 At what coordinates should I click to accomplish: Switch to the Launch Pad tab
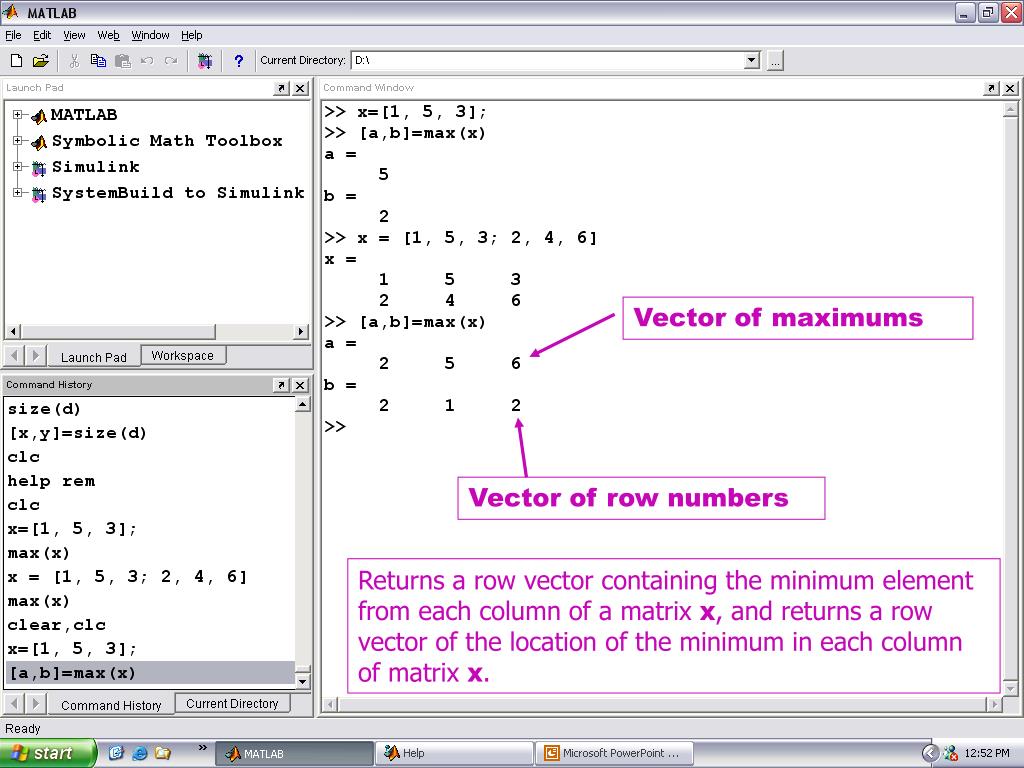[x=93, y=357]
